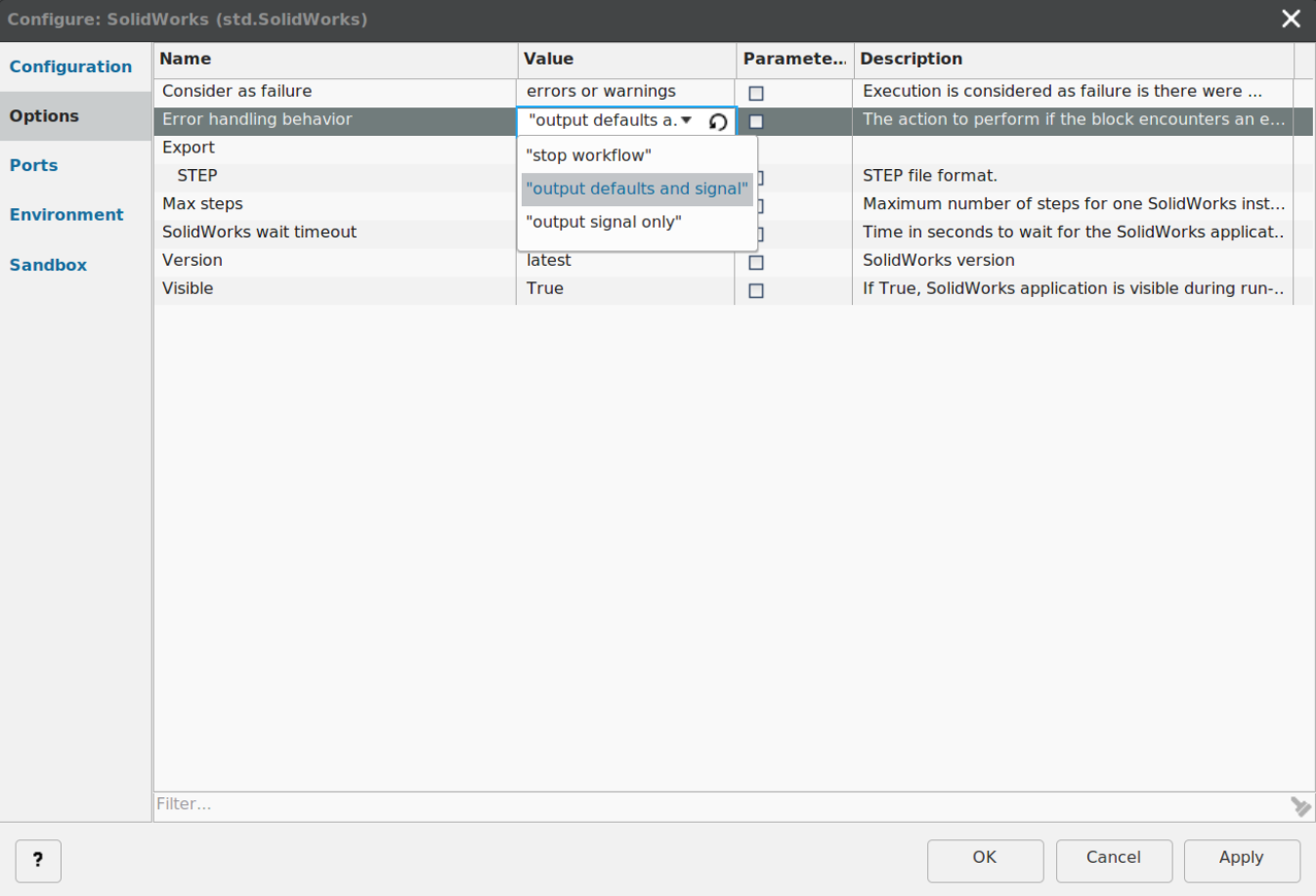Click the "STEP file format." description
This screenshot has height=896, width=1316.
(x=930, y=176)
